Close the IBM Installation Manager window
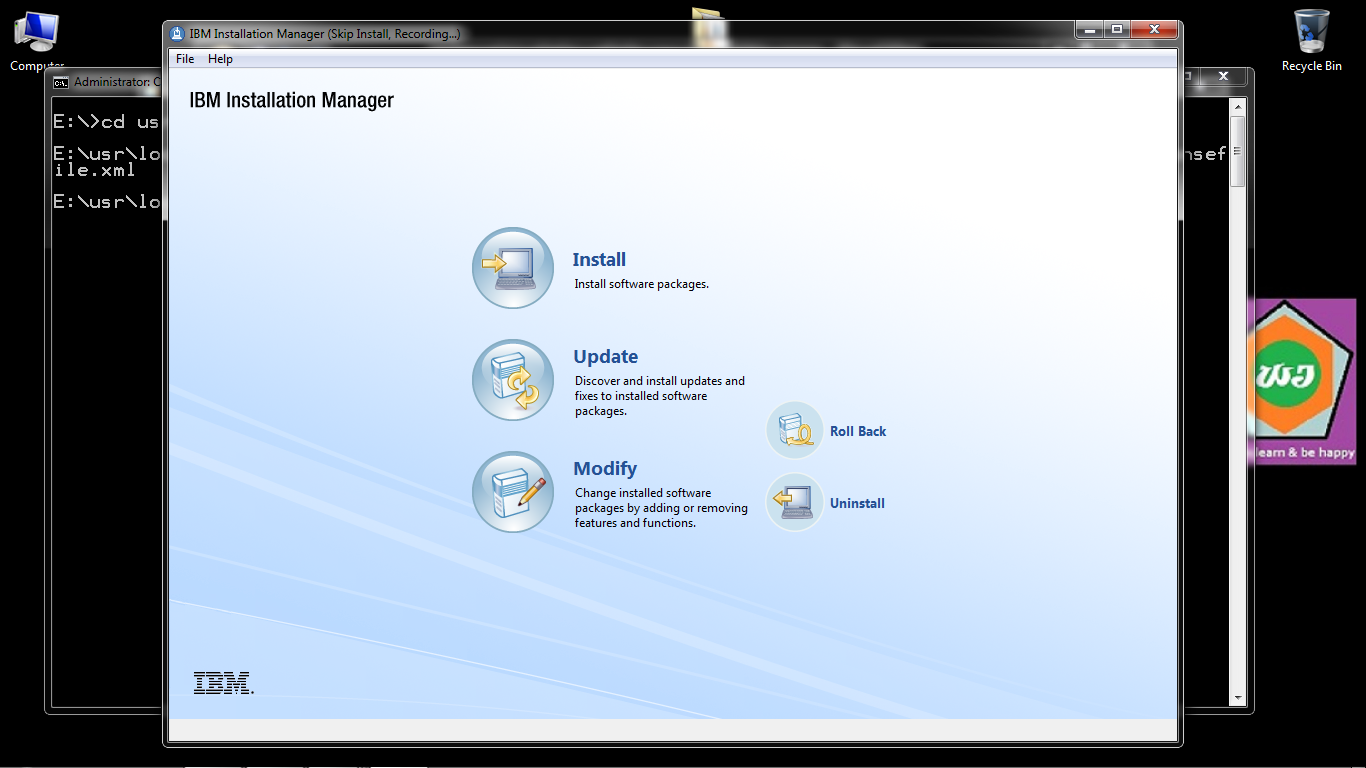 pos(1154,30)
